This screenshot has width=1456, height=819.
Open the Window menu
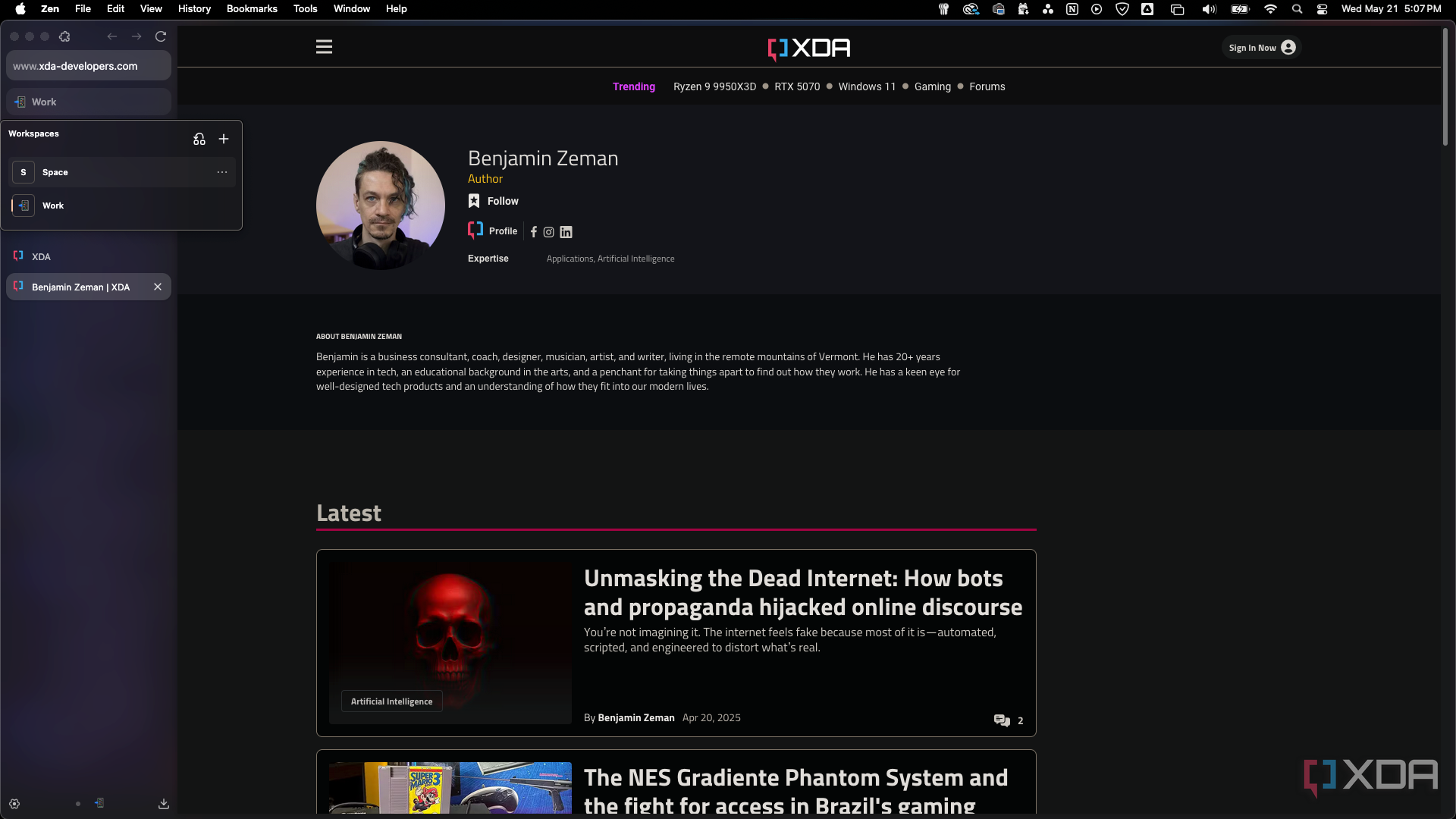click(x=352, y=9)
